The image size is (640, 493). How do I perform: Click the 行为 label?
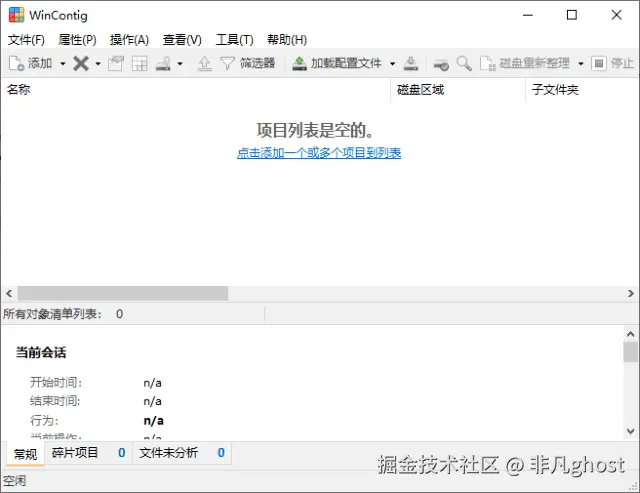(x=44, y=420)
